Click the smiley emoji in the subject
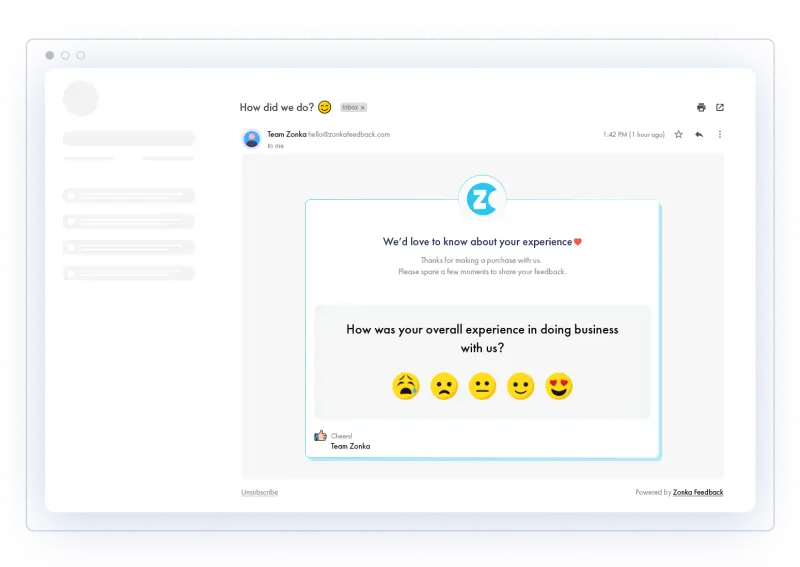Screen dimensions: 800x567 [324, 107]
